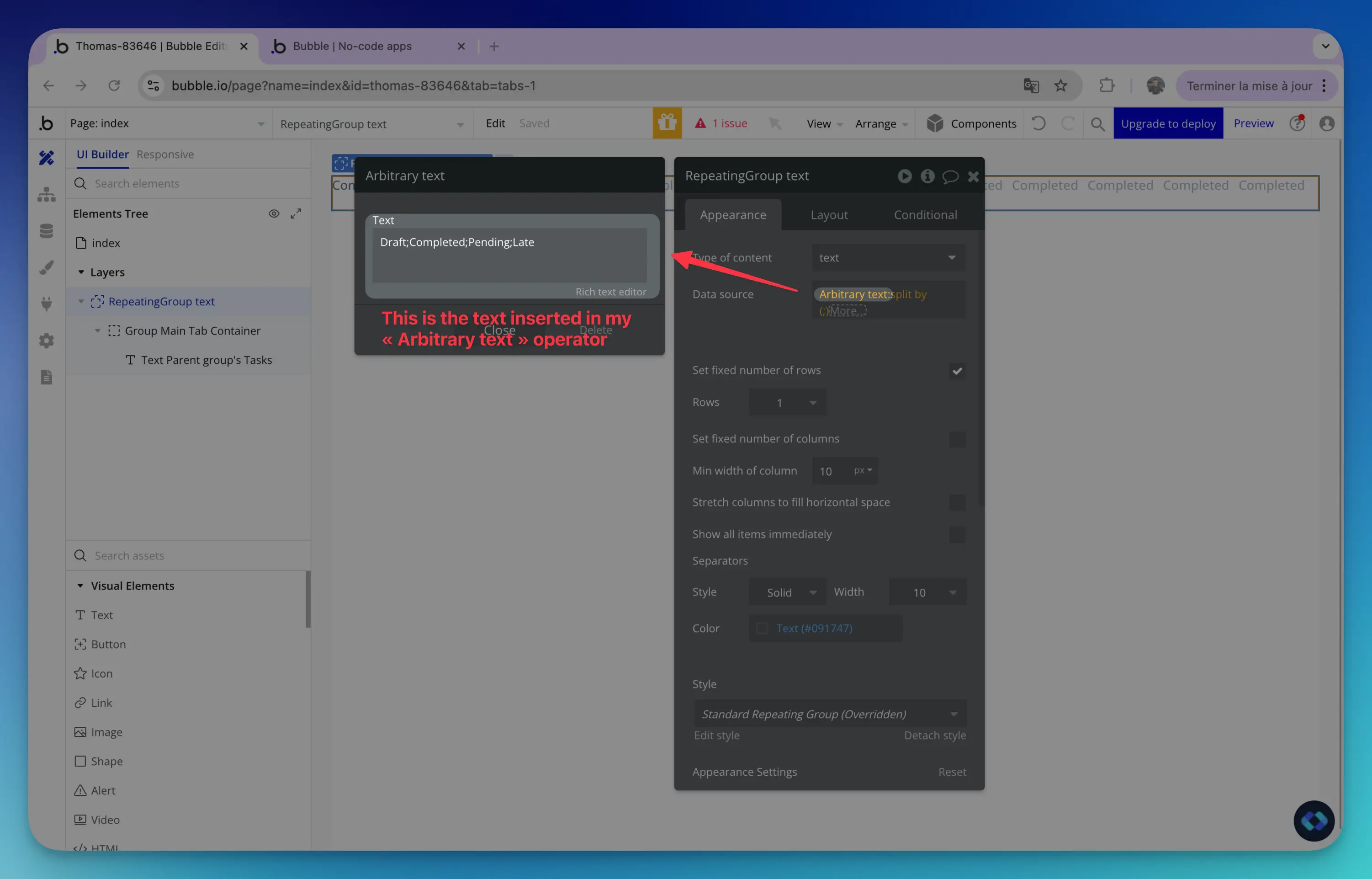Click the Text (#091747) color value
The image size is (1372, 879).
click(x=814, y=629)
